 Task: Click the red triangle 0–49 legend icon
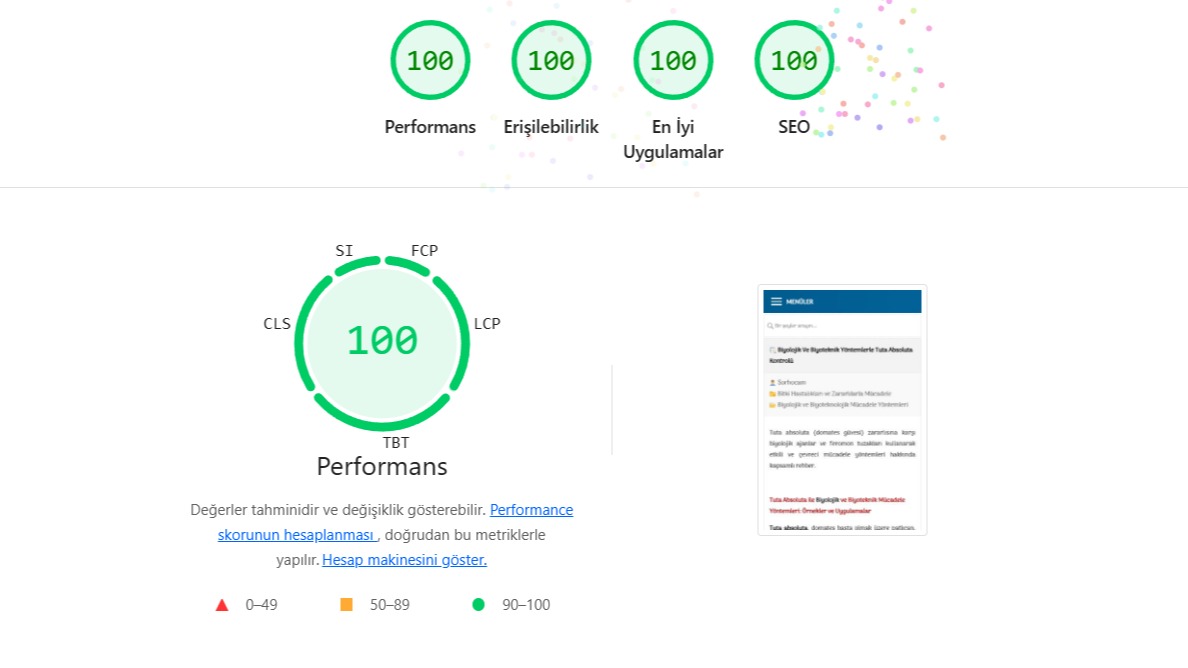click(x=222, y=605)
